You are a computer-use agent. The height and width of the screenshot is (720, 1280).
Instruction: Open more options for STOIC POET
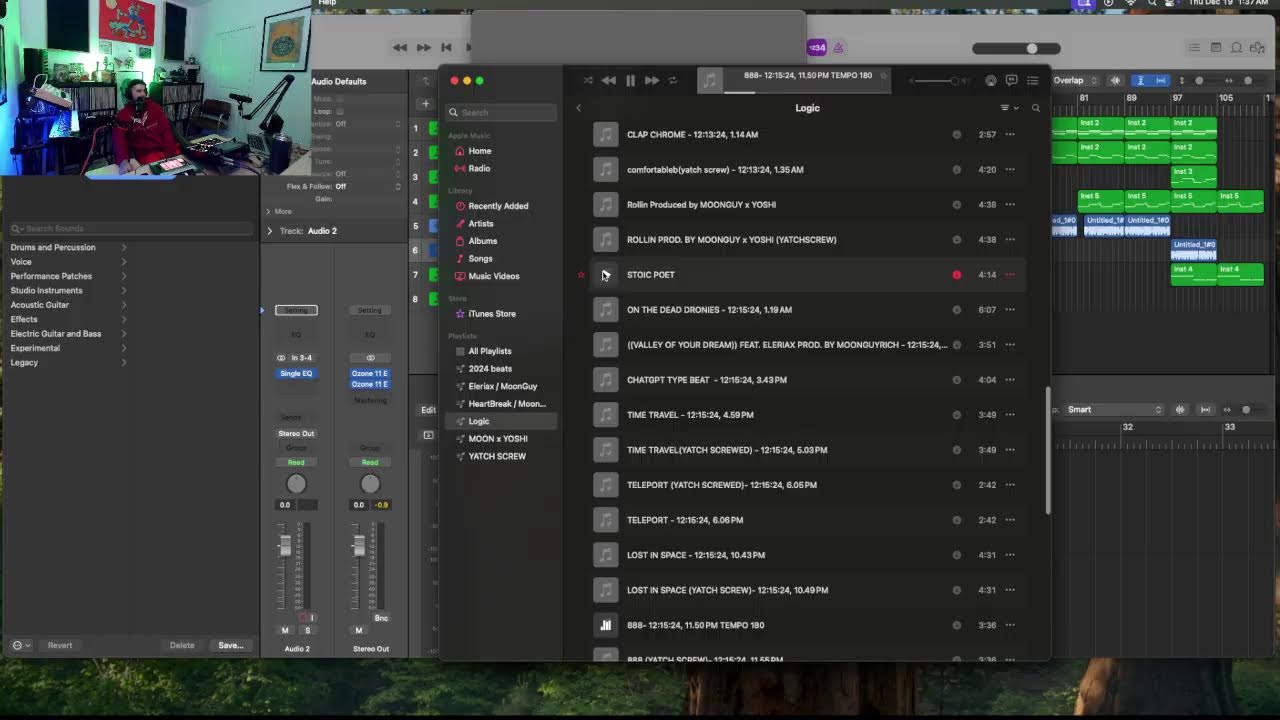pos(1010,275)
